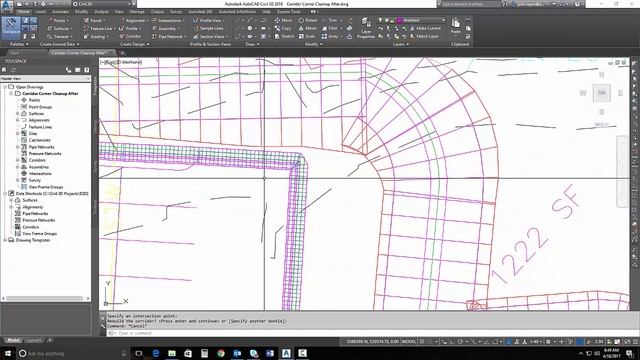
Task: Click Match Layer button
Action: tap(424, 36)
